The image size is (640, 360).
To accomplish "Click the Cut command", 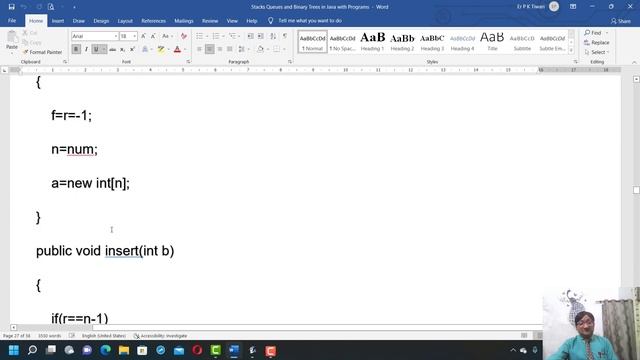I will (30, 33).
